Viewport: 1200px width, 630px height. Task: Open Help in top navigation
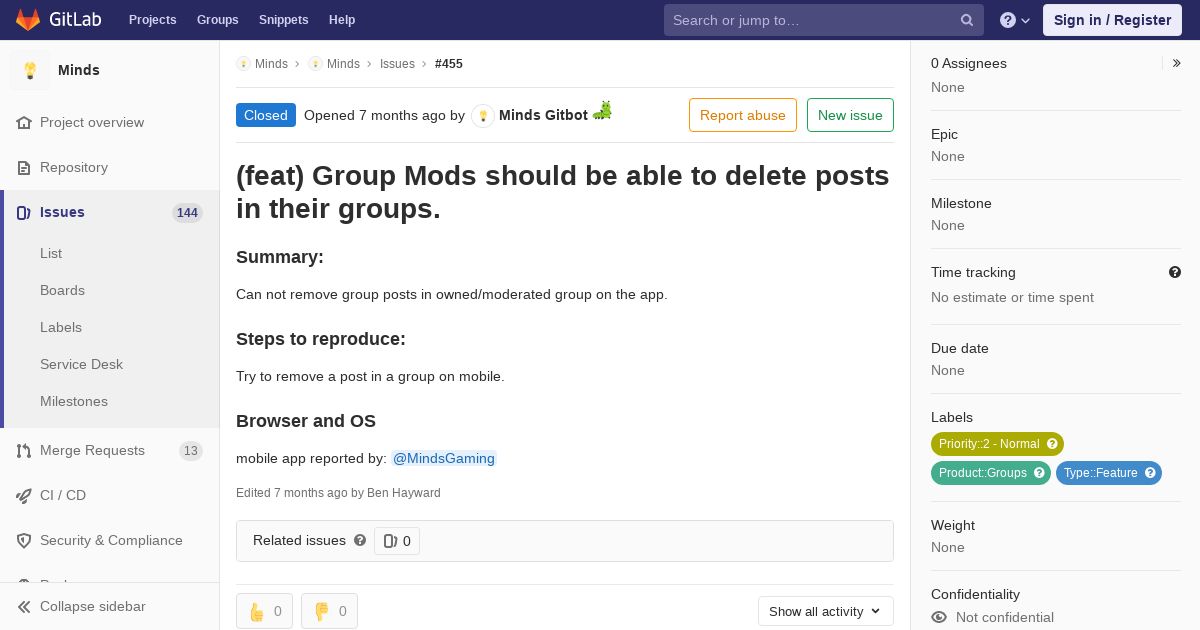[342, 20]
